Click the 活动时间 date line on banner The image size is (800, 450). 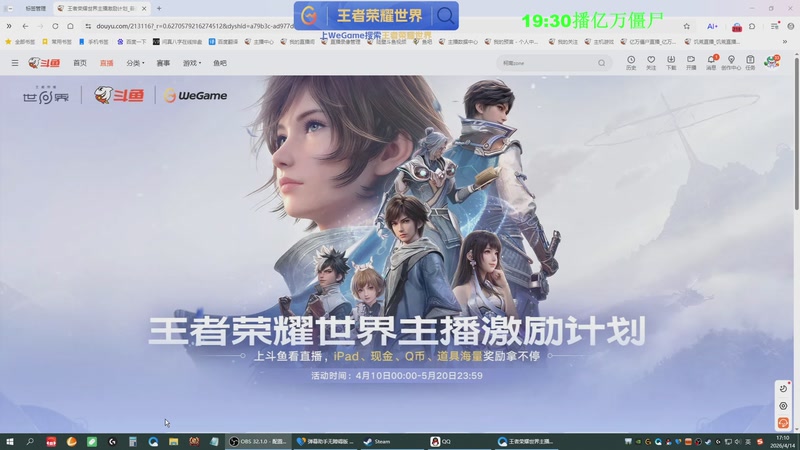[x=397, y=376]
